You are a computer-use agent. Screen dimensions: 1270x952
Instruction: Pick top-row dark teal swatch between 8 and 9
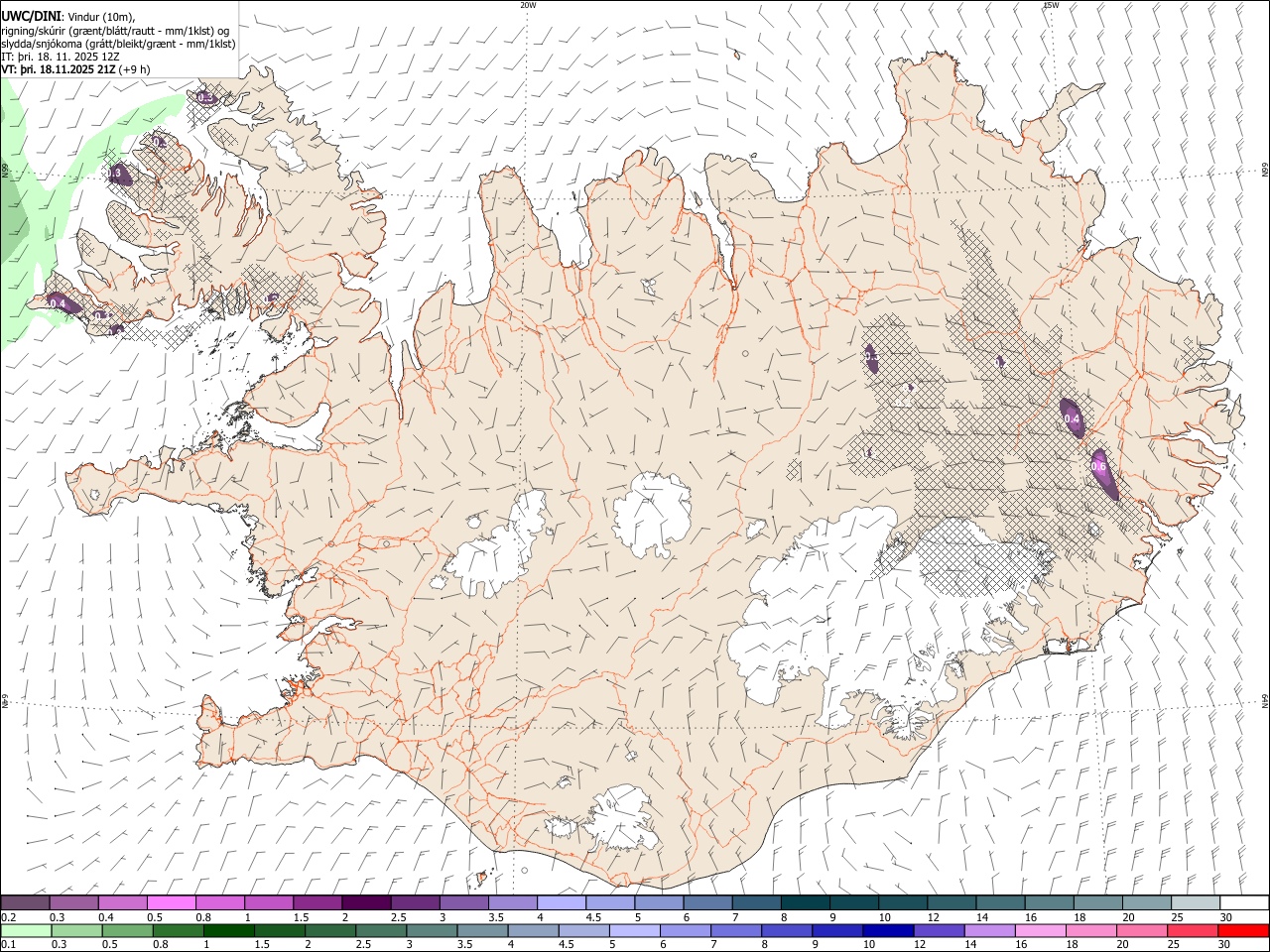pyautogui.click(x=806, y=903)
